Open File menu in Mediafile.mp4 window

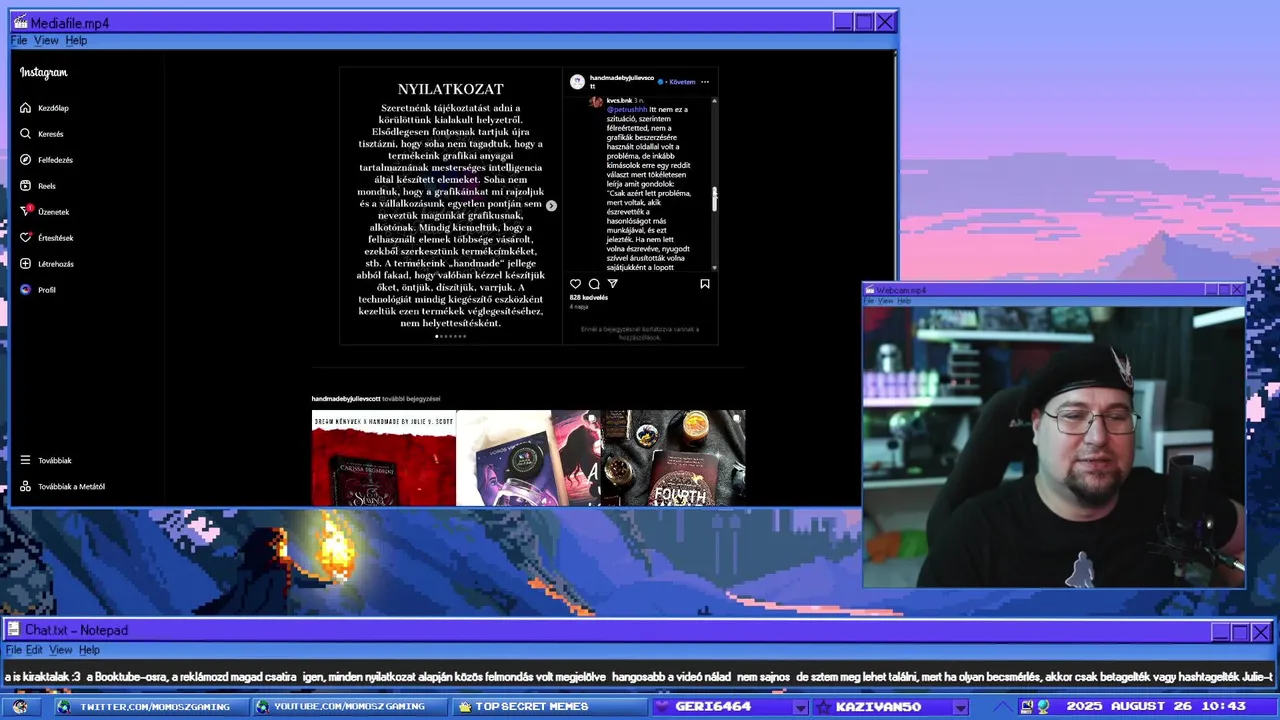(x=19, y=41)
